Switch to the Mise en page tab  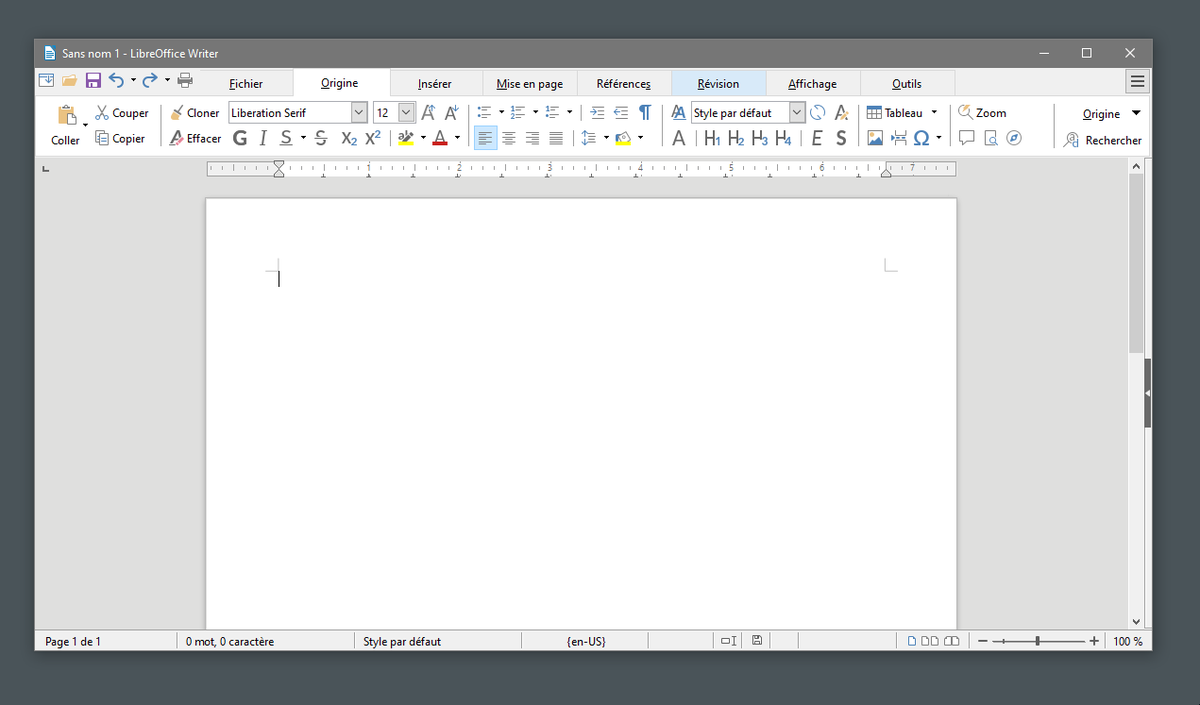pyautogui.click(x=530, y=84)
